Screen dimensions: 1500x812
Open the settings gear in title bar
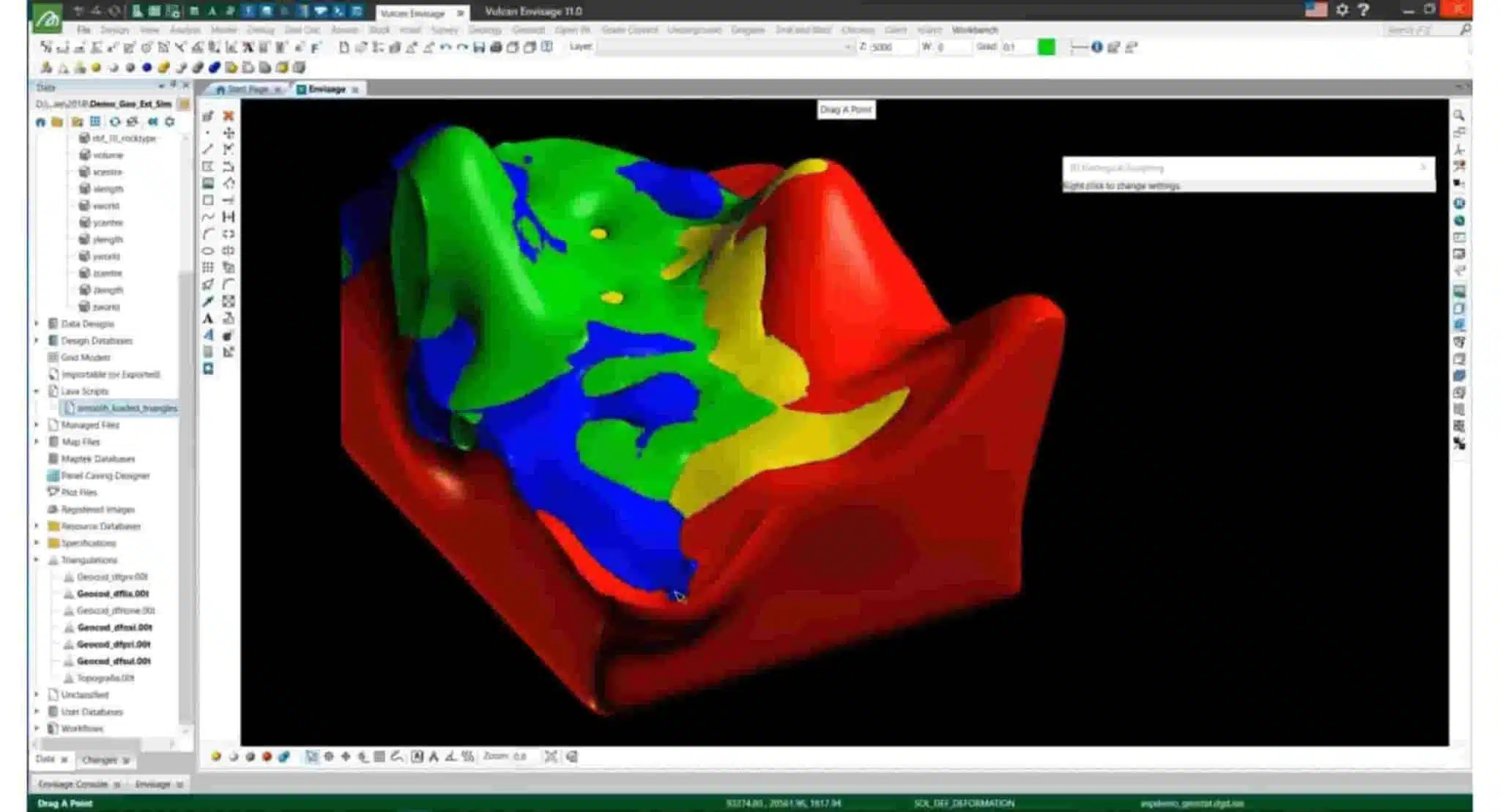(1342, 10)
